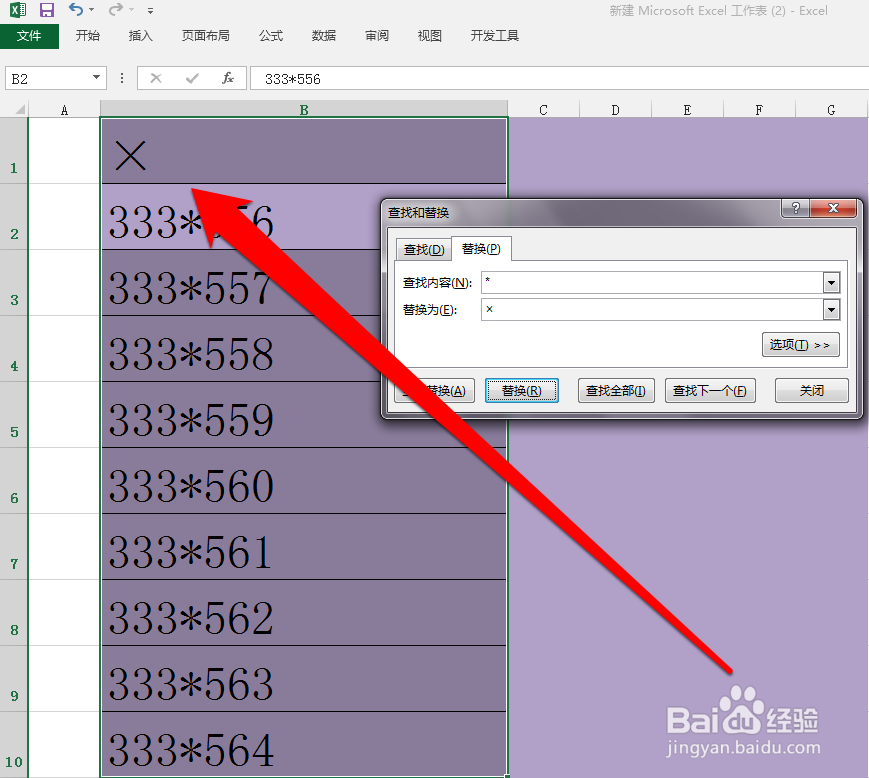Image resolution: width=869 pixels, height=778 pixels.
Task: Click cell containing 333*563
Action: click(304, 678)
